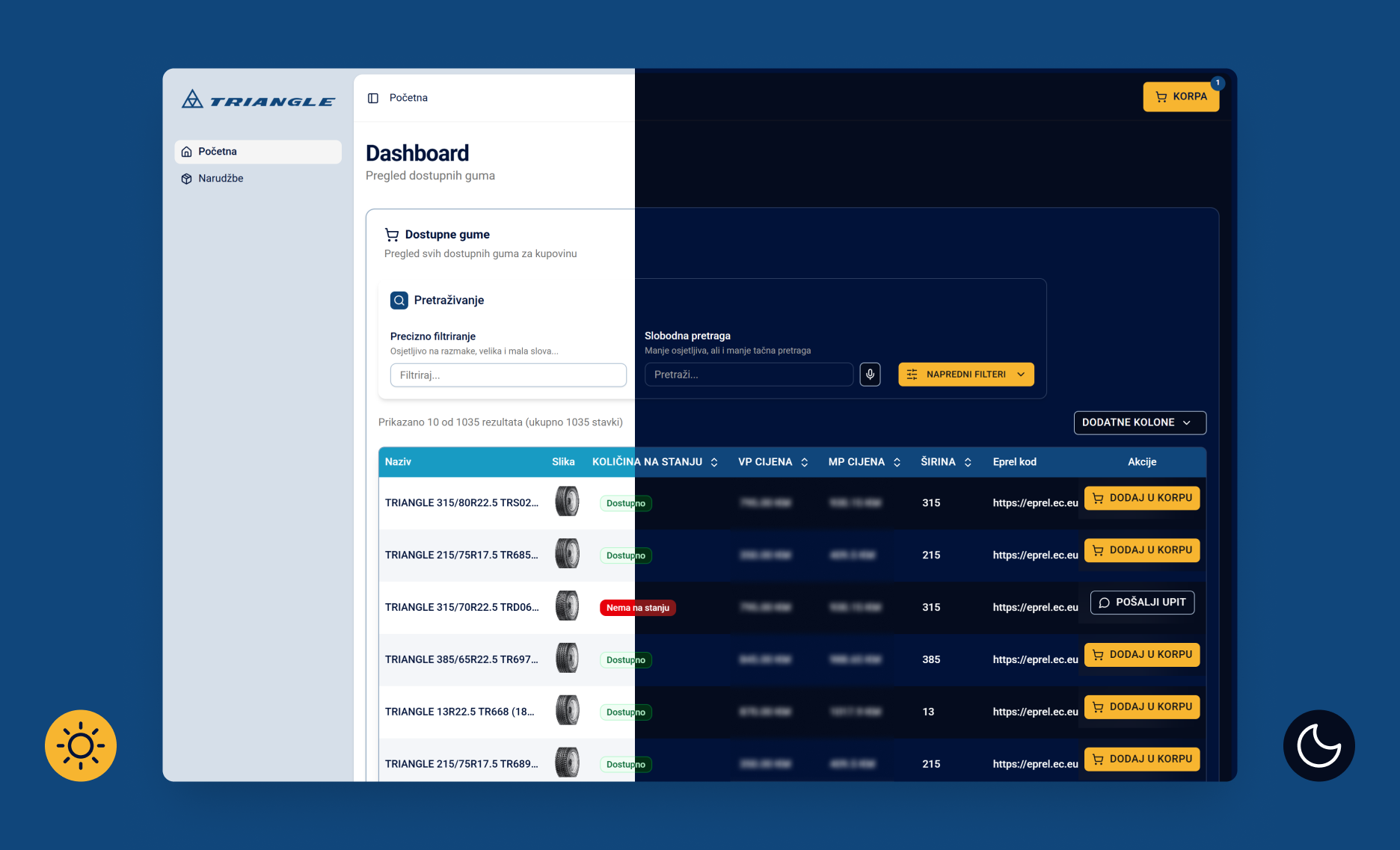The width and height of the screenshot is (1400, 850).
Task: Switch to light mode sun icon
Action: [x=81, y=745]
